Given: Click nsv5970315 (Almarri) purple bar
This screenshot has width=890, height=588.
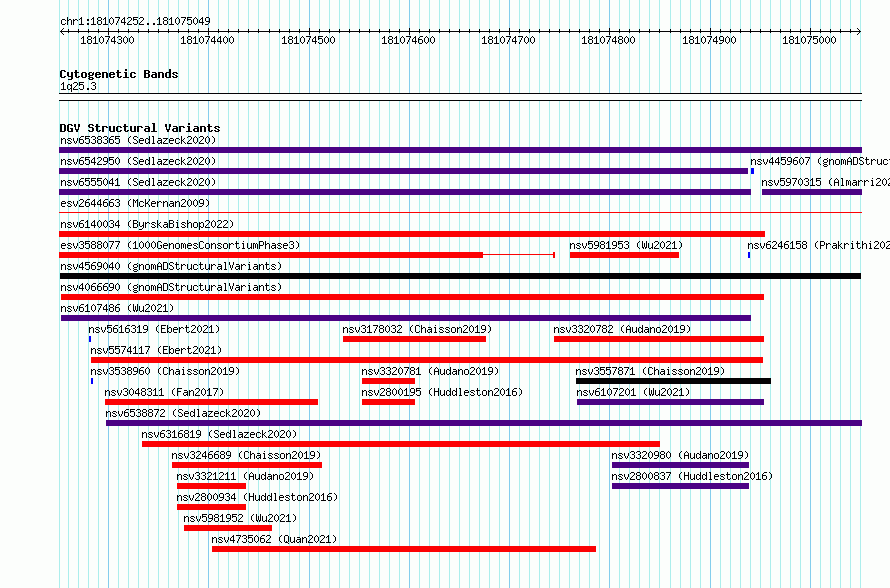Looking at the screenshot, I should coord(812,192).
